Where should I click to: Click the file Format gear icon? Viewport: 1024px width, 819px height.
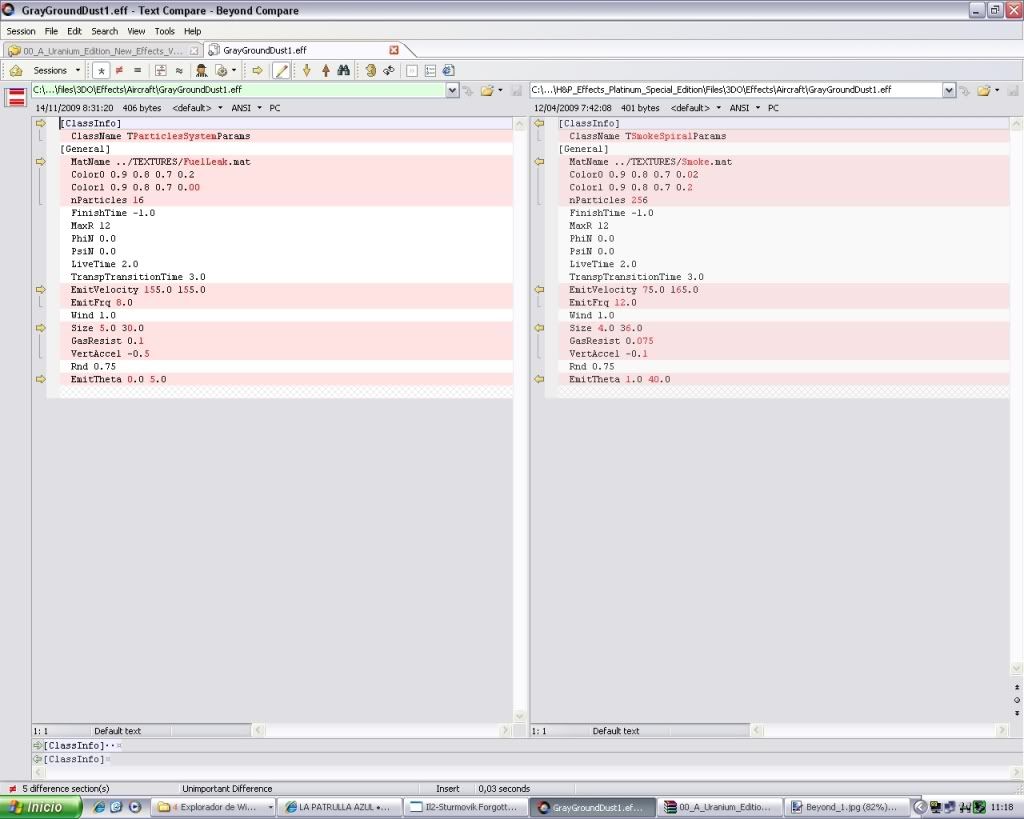click(x=221, y=71)
